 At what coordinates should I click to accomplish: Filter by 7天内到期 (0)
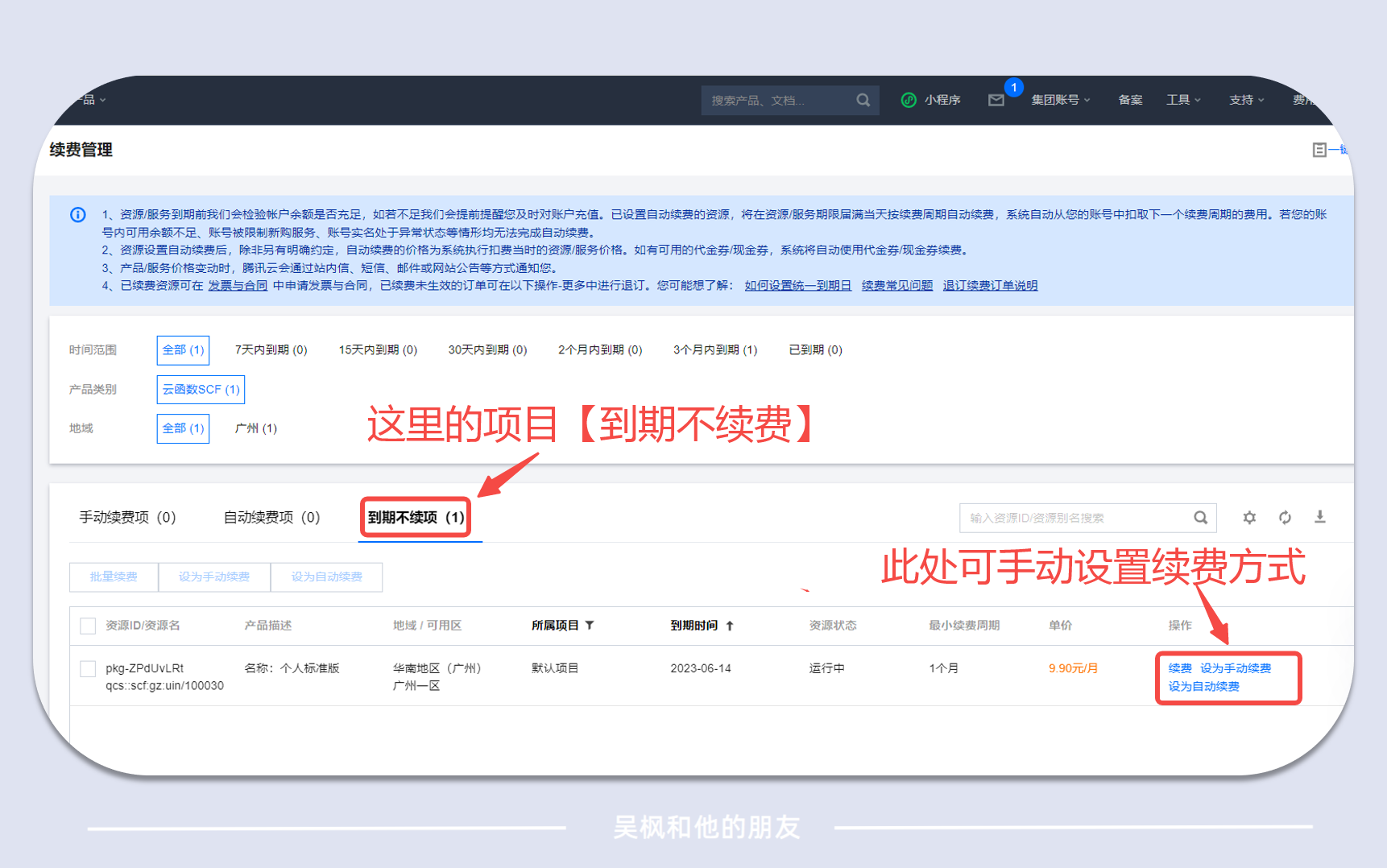(271, 350)
